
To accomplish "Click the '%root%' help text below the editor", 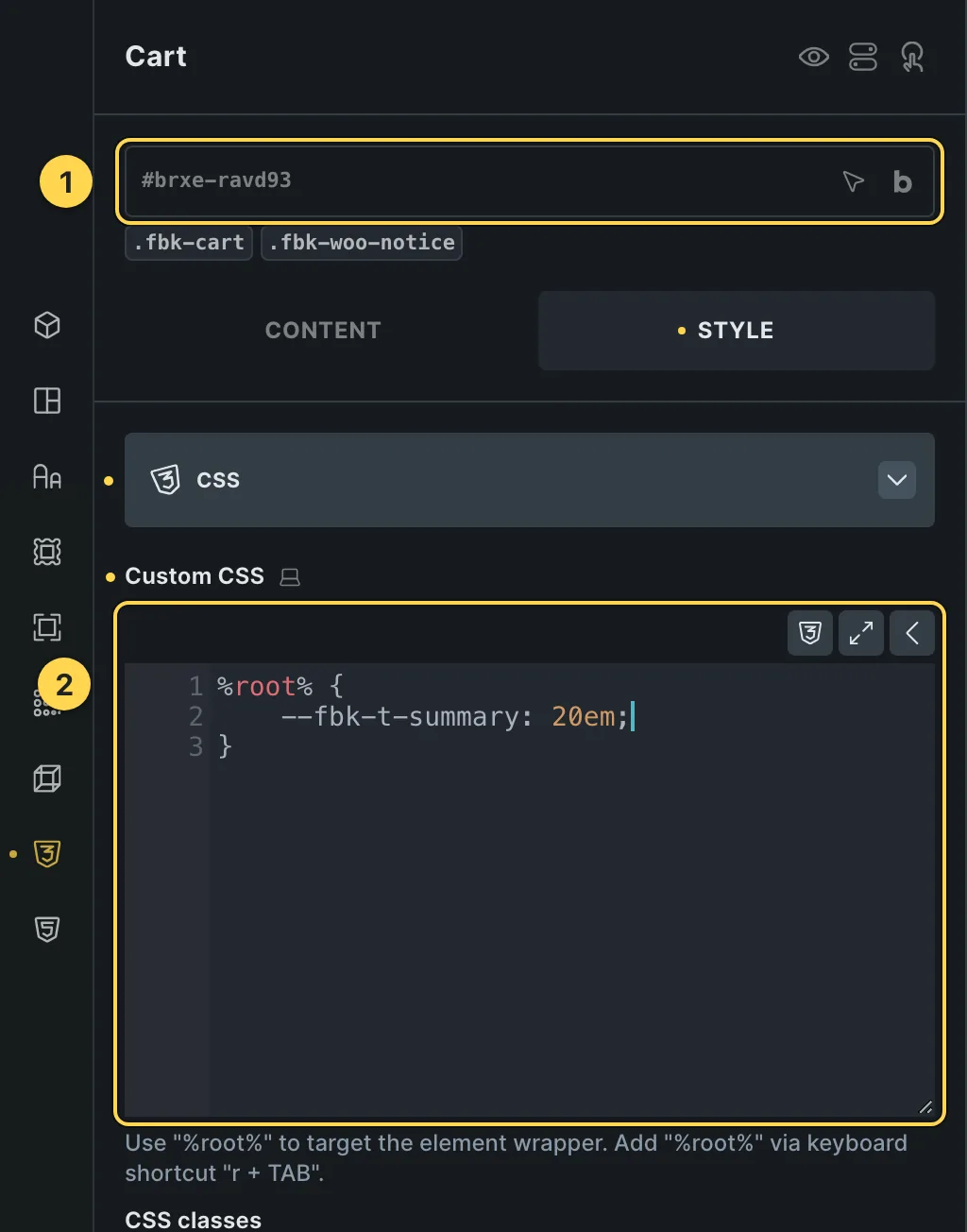I will pyautogui.click(x=517, y=1158).
